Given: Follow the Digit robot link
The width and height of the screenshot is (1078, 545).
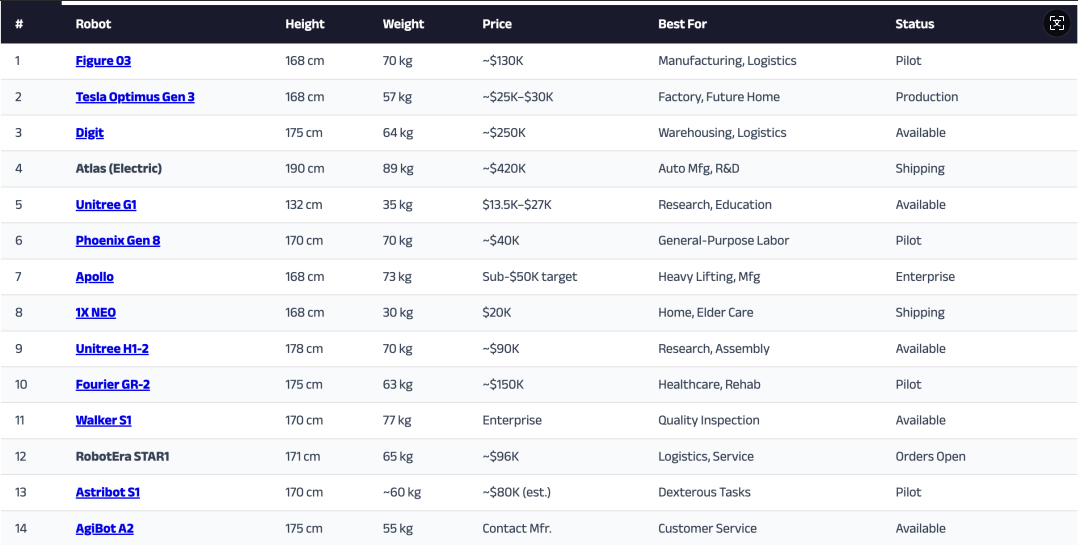Looking at the screenshot, I should (90, 133).
